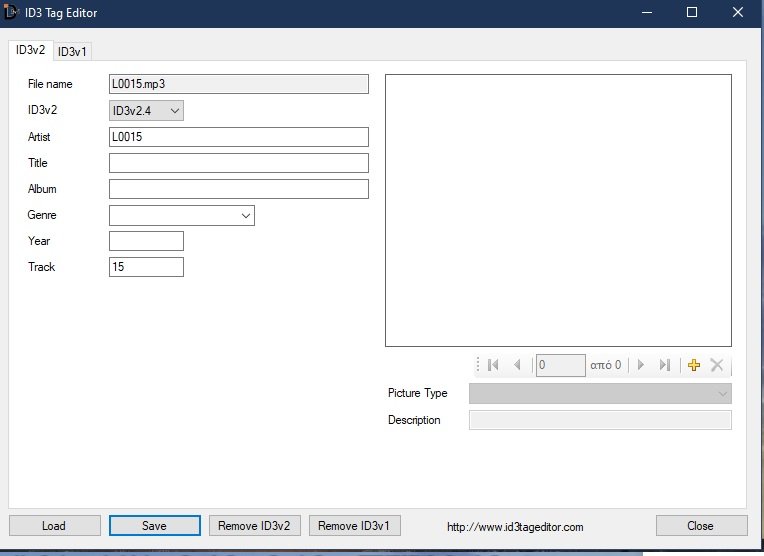Go to the previous picture
Viewport: 764px width, 556px height.
517,366
